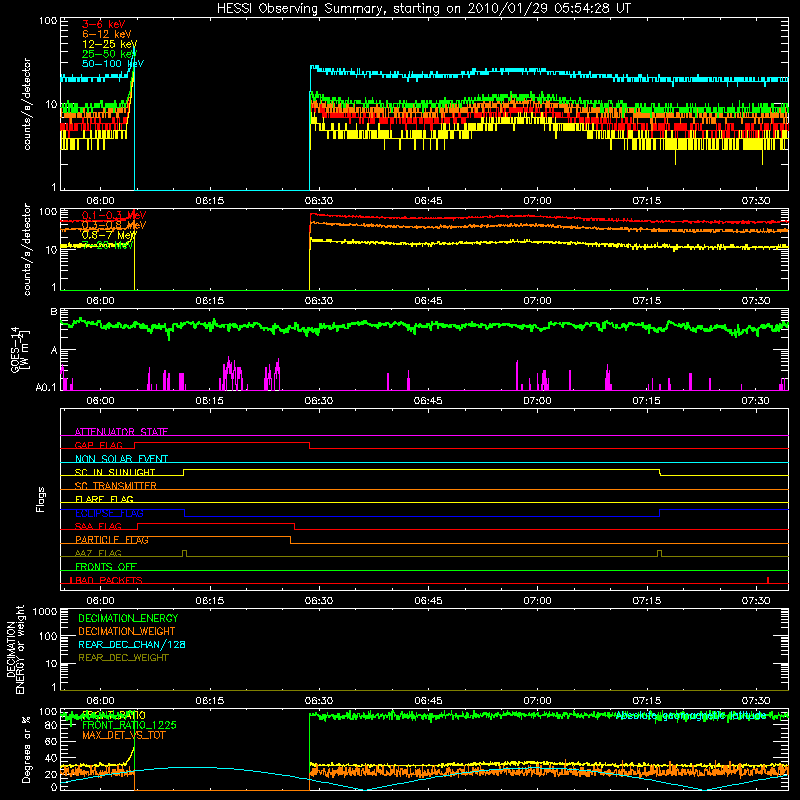800x800 pixels.
Task: Click the B tick label on GOES axis
Action: 54,311
